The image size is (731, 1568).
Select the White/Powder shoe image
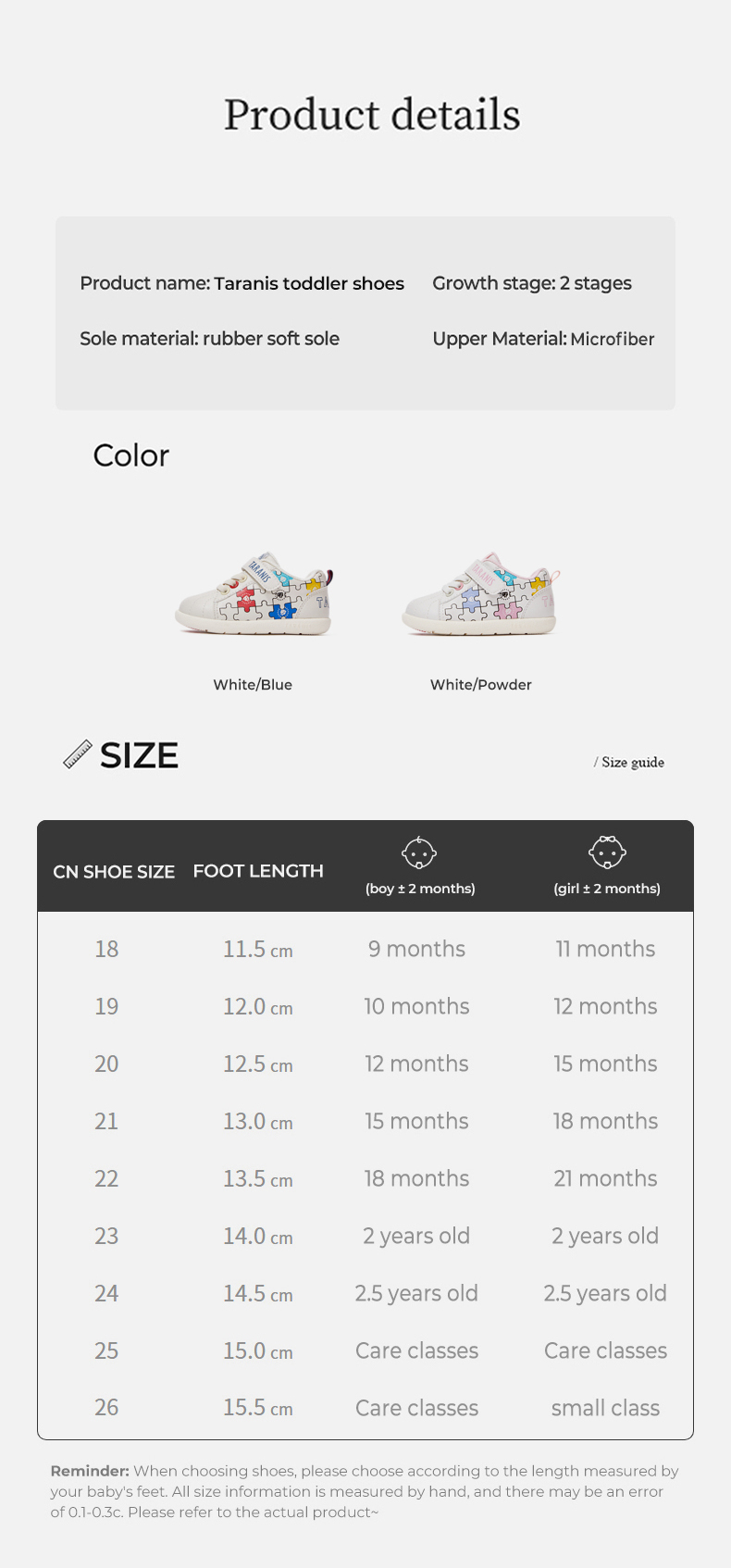click(x=481, y=595)
